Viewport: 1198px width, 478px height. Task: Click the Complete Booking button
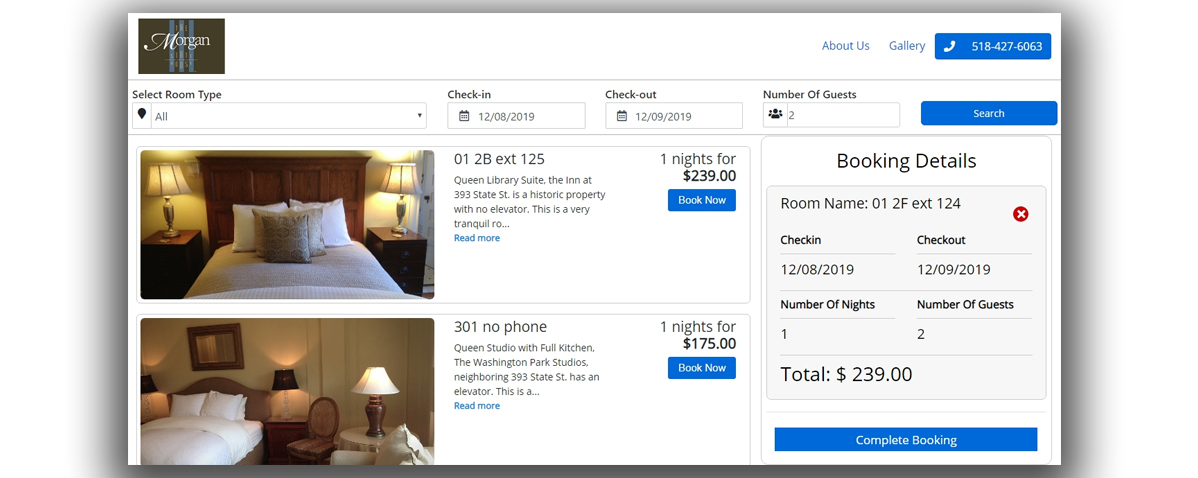(905, 440)
